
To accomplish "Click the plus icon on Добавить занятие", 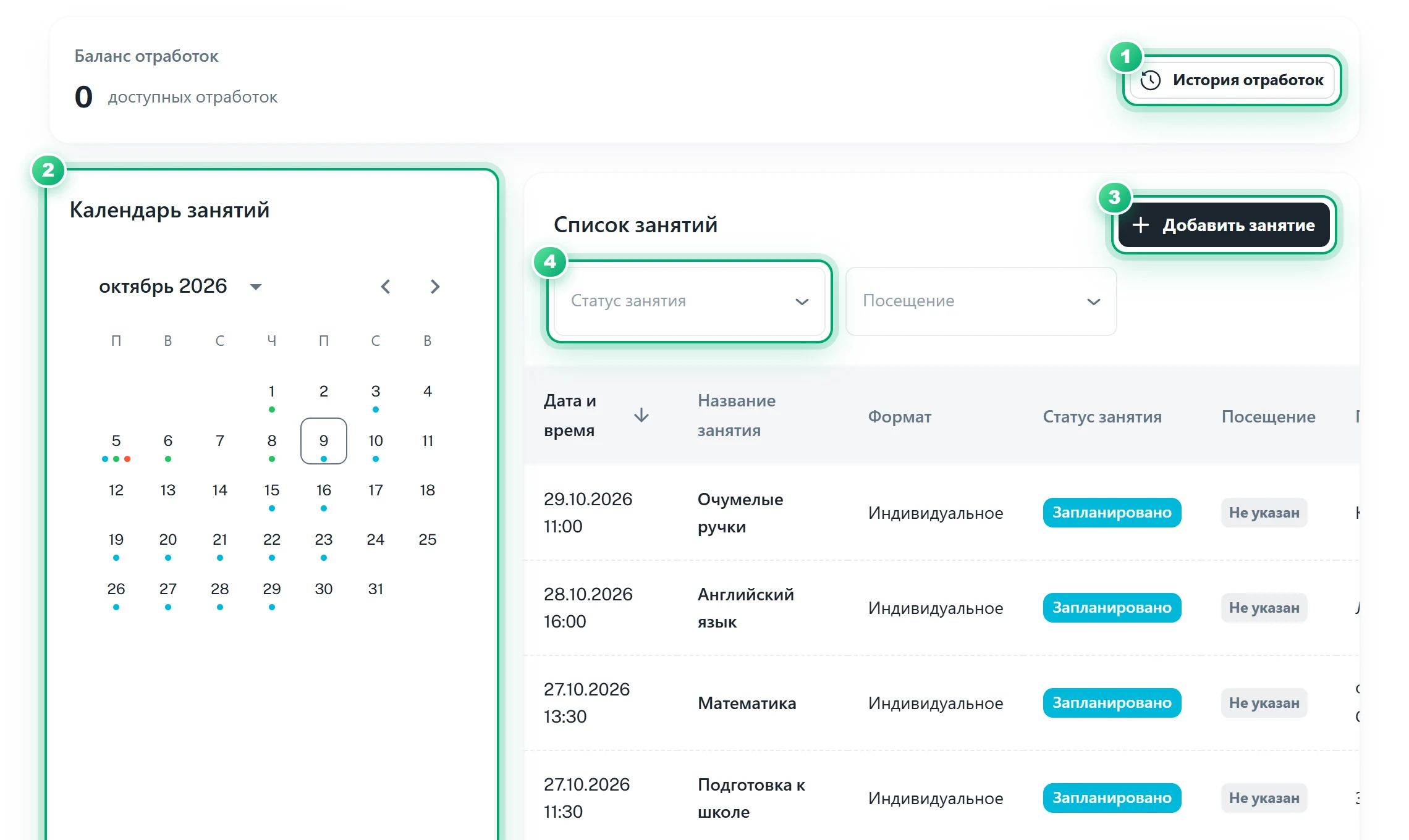I will coord(1140,225).
